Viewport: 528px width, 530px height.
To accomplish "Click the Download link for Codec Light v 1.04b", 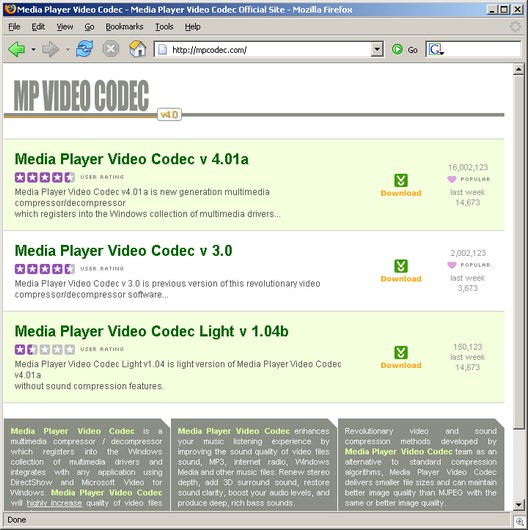I will pyautogui.click(x=401, y=365).
